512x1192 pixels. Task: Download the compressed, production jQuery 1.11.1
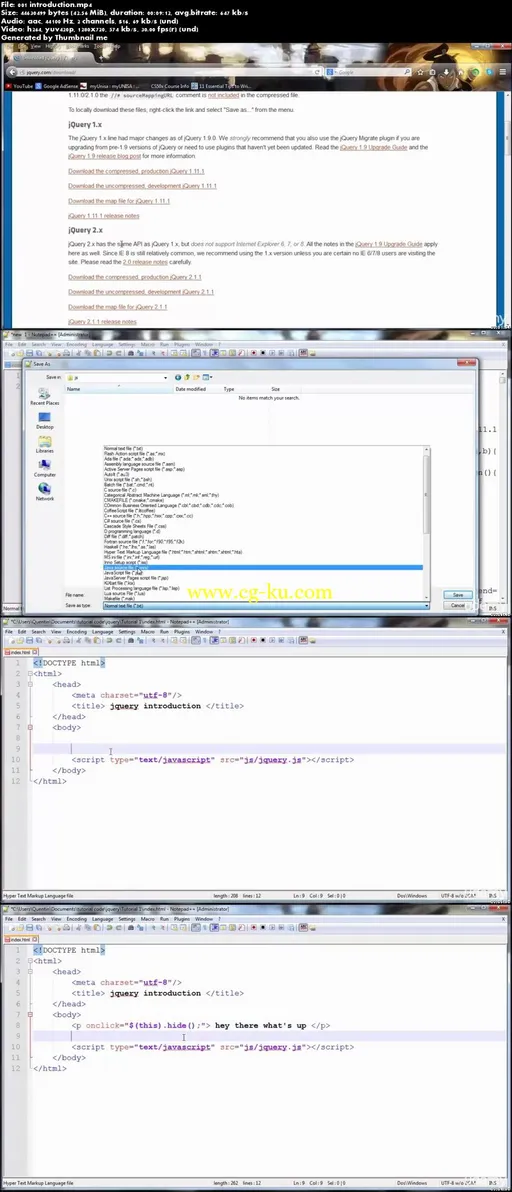point(136,171)
